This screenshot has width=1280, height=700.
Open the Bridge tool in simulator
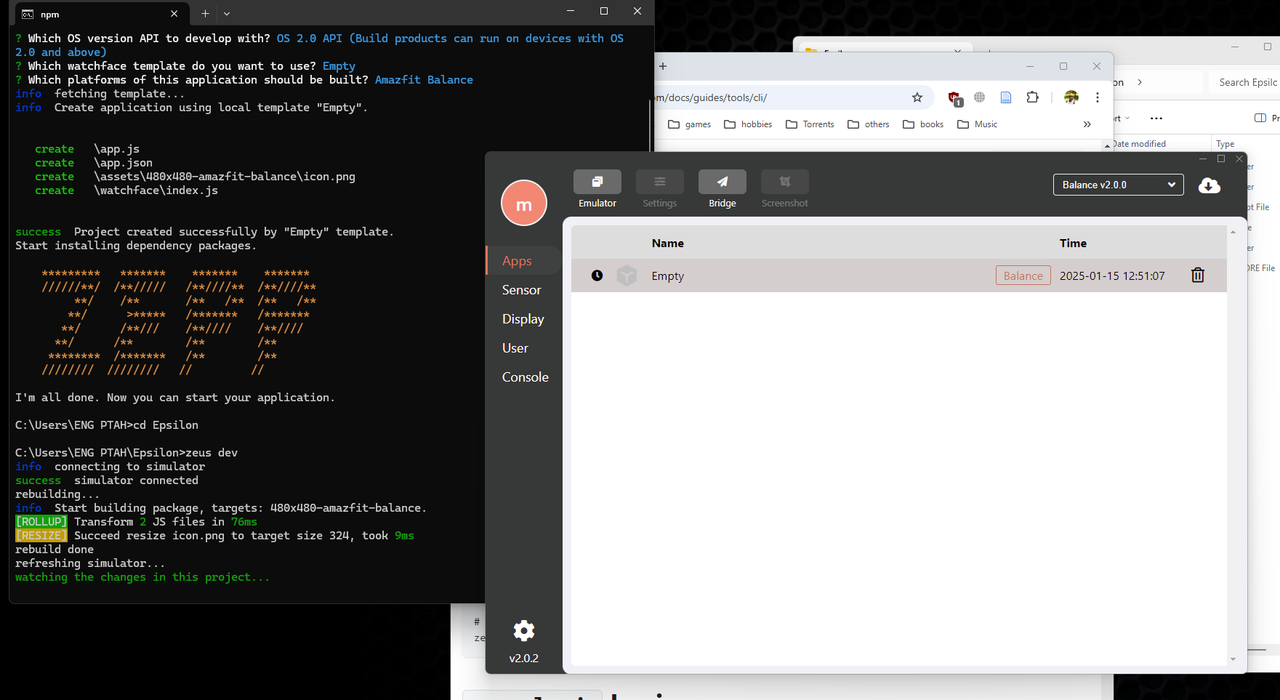722,182
